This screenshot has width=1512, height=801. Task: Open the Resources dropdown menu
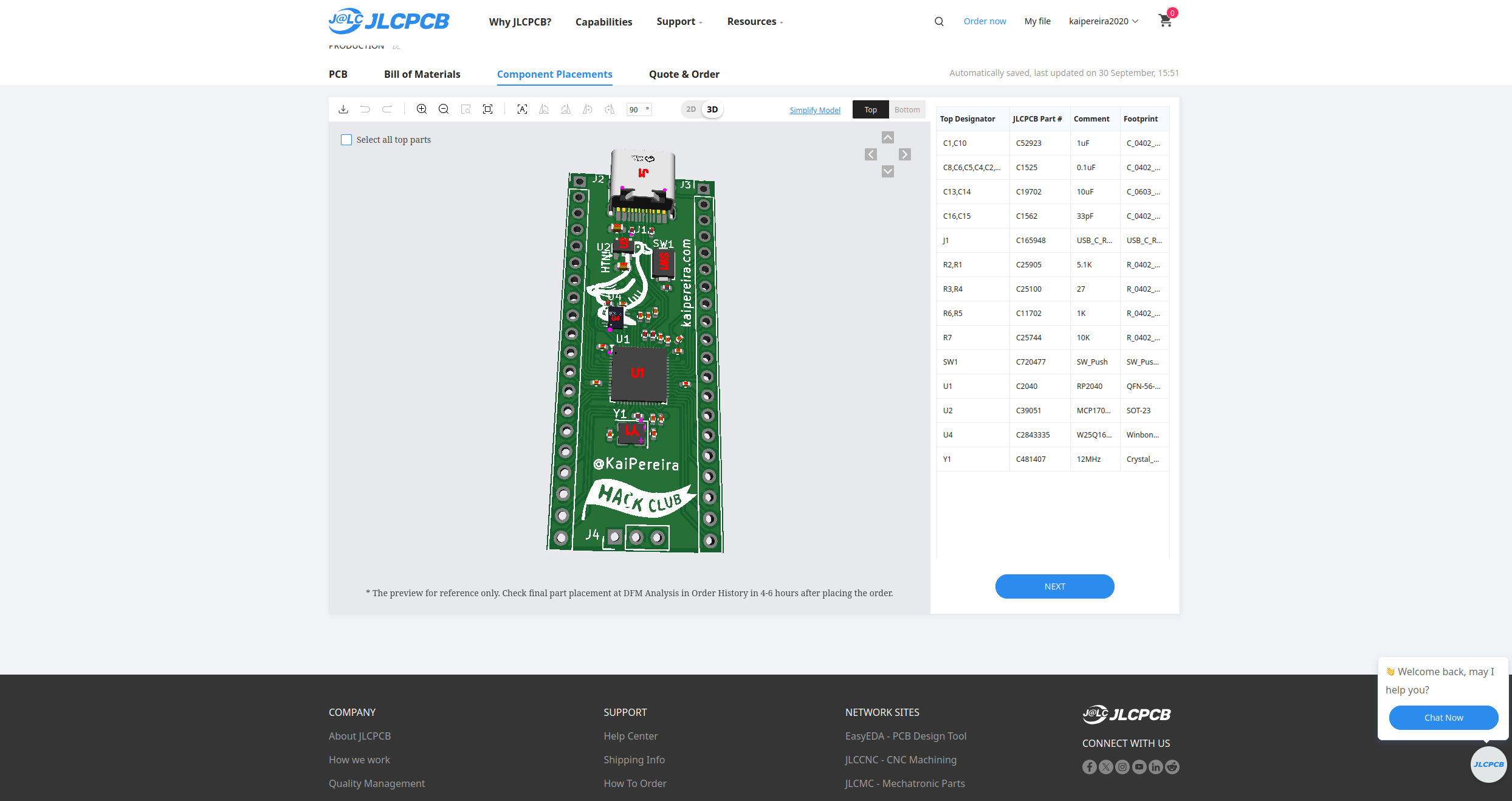[x=755, y=22]
